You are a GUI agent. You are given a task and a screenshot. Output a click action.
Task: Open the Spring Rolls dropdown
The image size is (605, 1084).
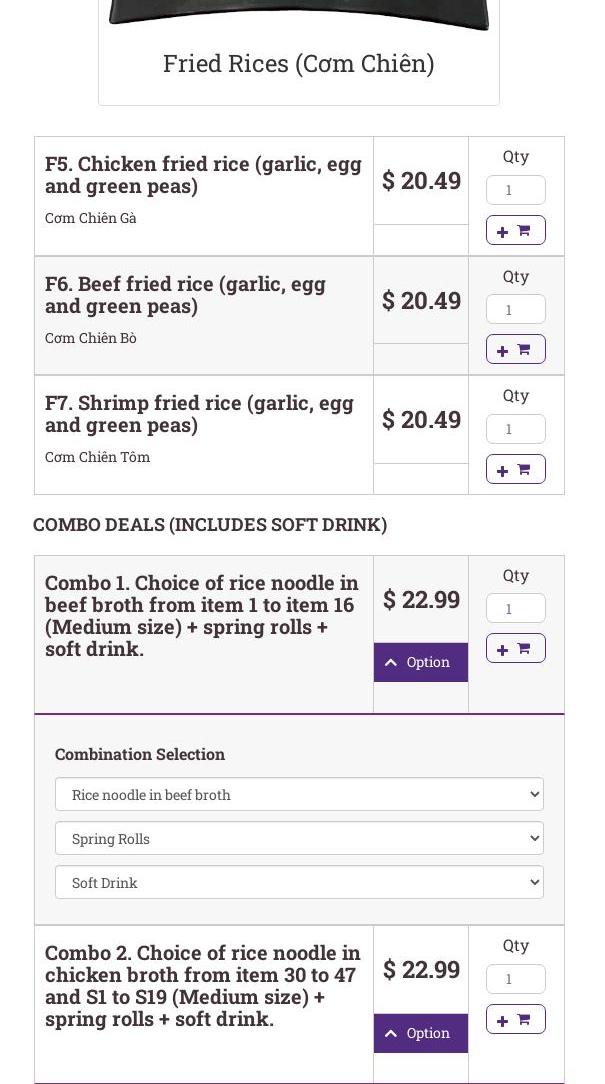coord(299,838)
